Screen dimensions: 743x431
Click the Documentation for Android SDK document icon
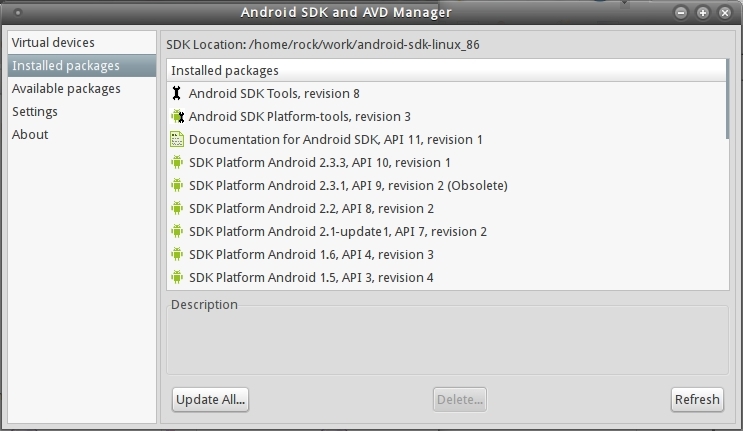177,139
